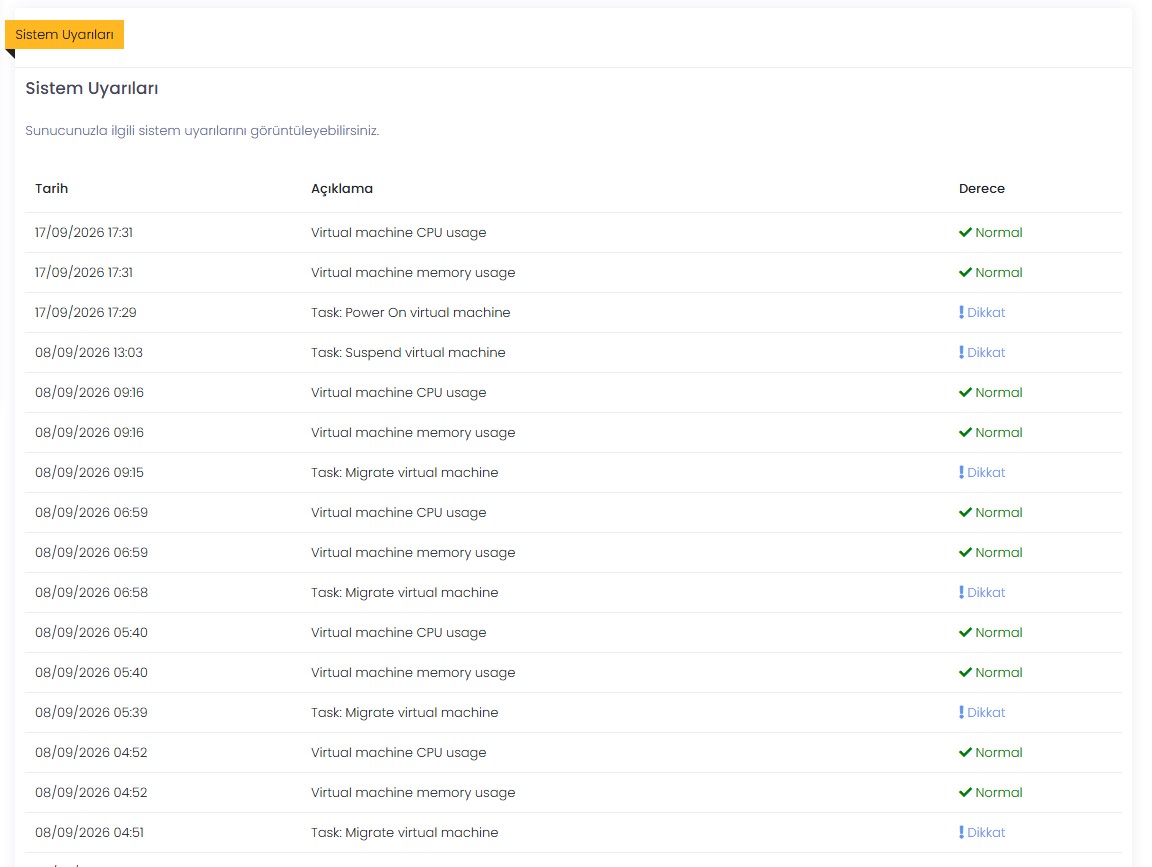The image size is (1152, 867).
Task: Click the description Task: Power On virtual machine
Action: tap(411, 312)
